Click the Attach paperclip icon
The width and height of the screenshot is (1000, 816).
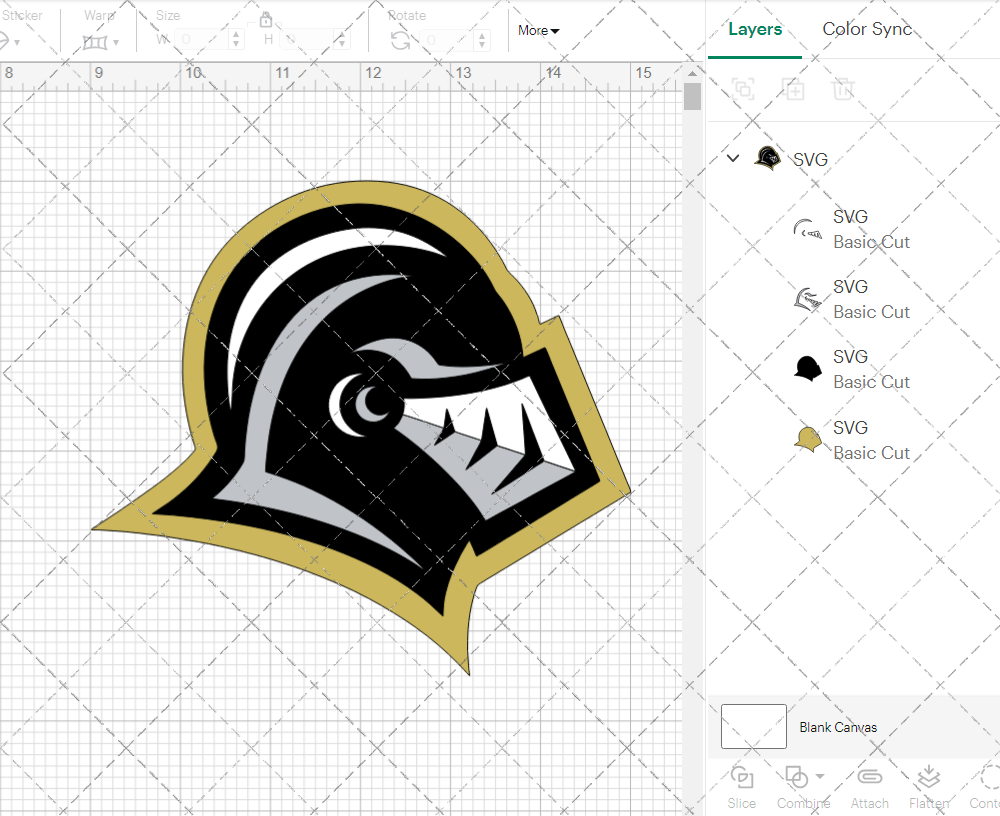[869, 778]
